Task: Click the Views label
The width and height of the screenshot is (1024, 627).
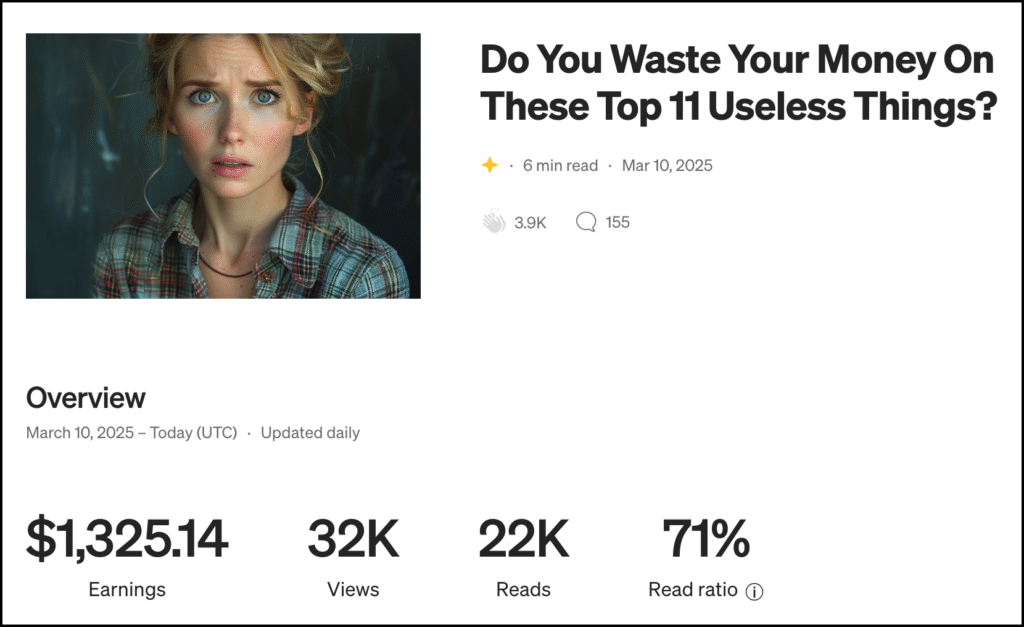Action: (x=353, y=590)
